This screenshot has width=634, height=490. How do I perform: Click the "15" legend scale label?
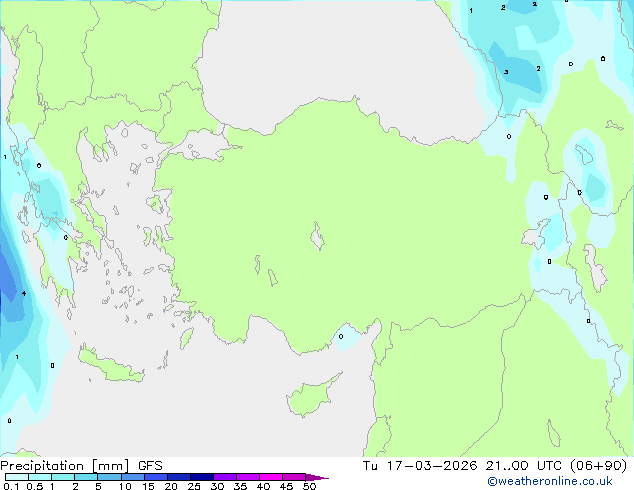(x=148, y=486)
